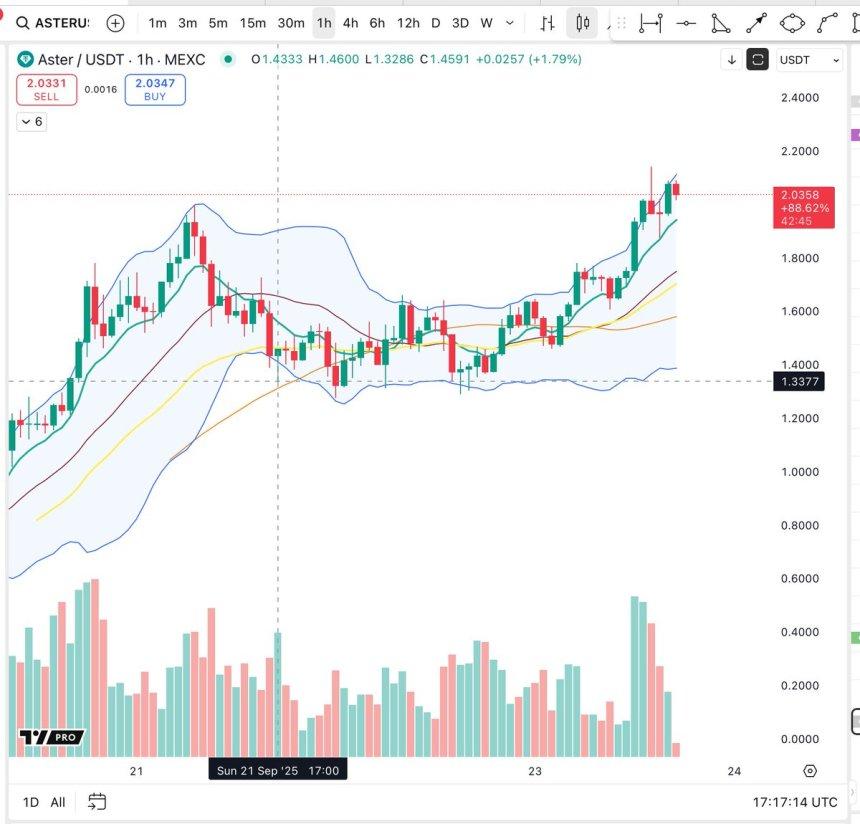860x824 pixels.
Task: Toggle the green market status dot
Action: pos(229,59)
